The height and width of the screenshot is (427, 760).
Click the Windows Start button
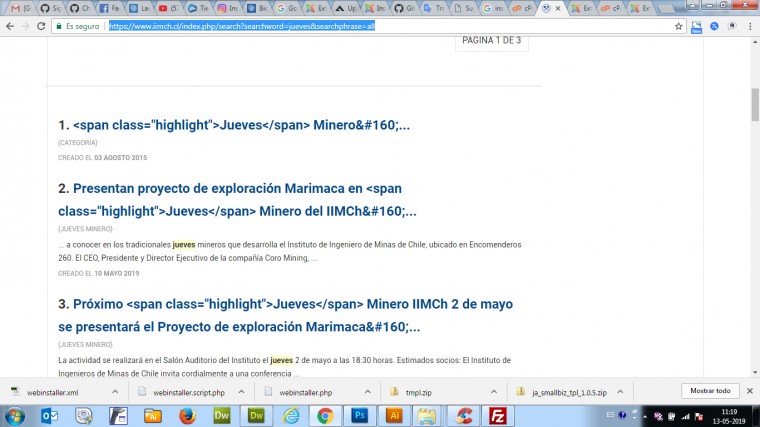pyautogui.click(x=15, y=416)
